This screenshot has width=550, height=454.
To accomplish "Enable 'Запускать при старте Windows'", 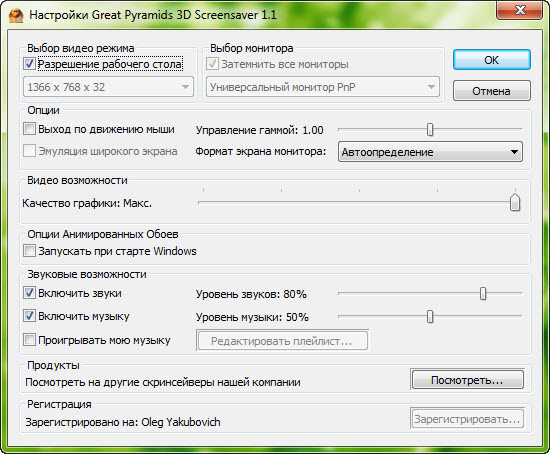I will tap(29, 251).
